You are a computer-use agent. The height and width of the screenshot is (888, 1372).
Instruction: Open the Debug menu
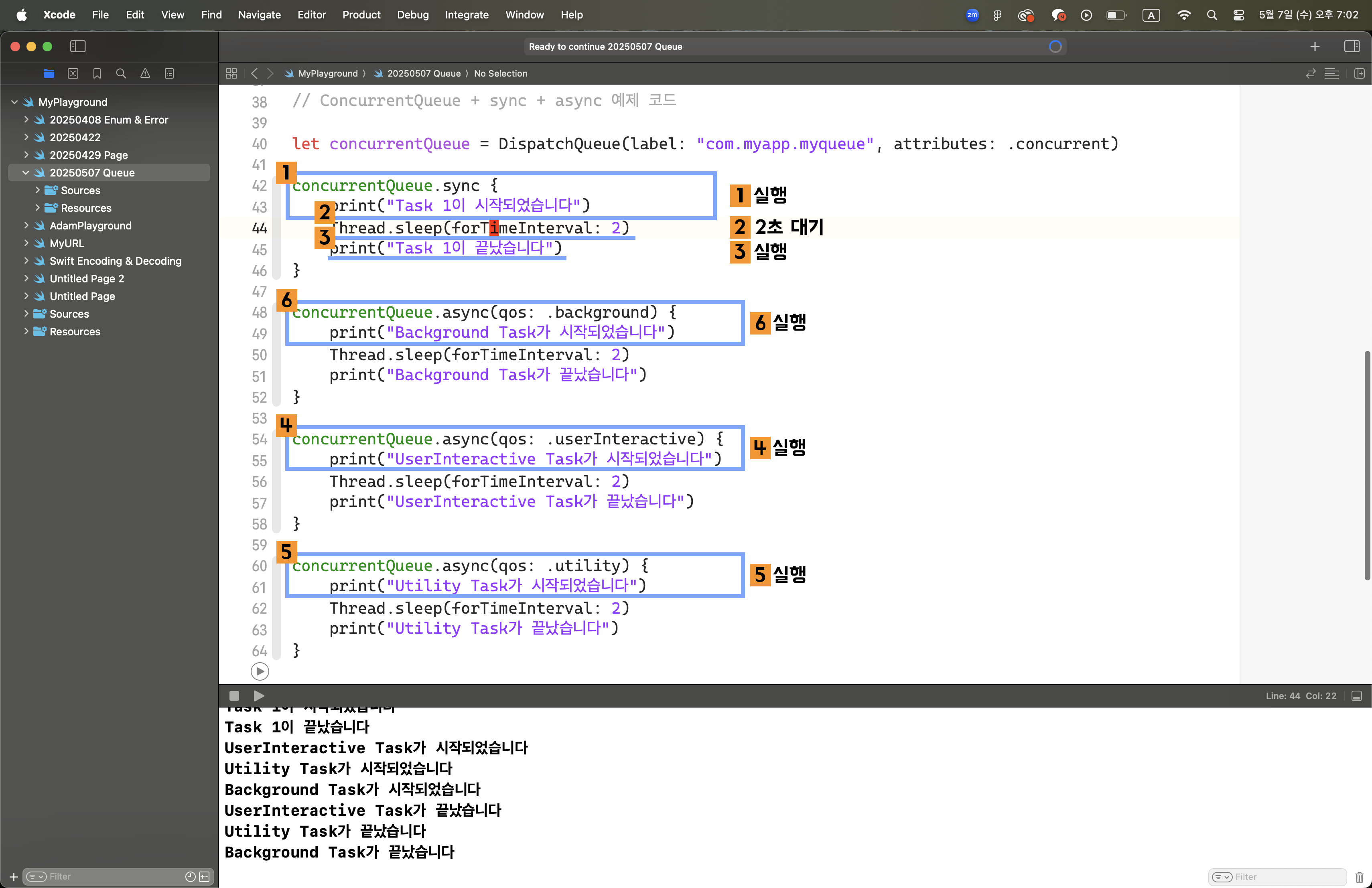(x=413, y=14)
